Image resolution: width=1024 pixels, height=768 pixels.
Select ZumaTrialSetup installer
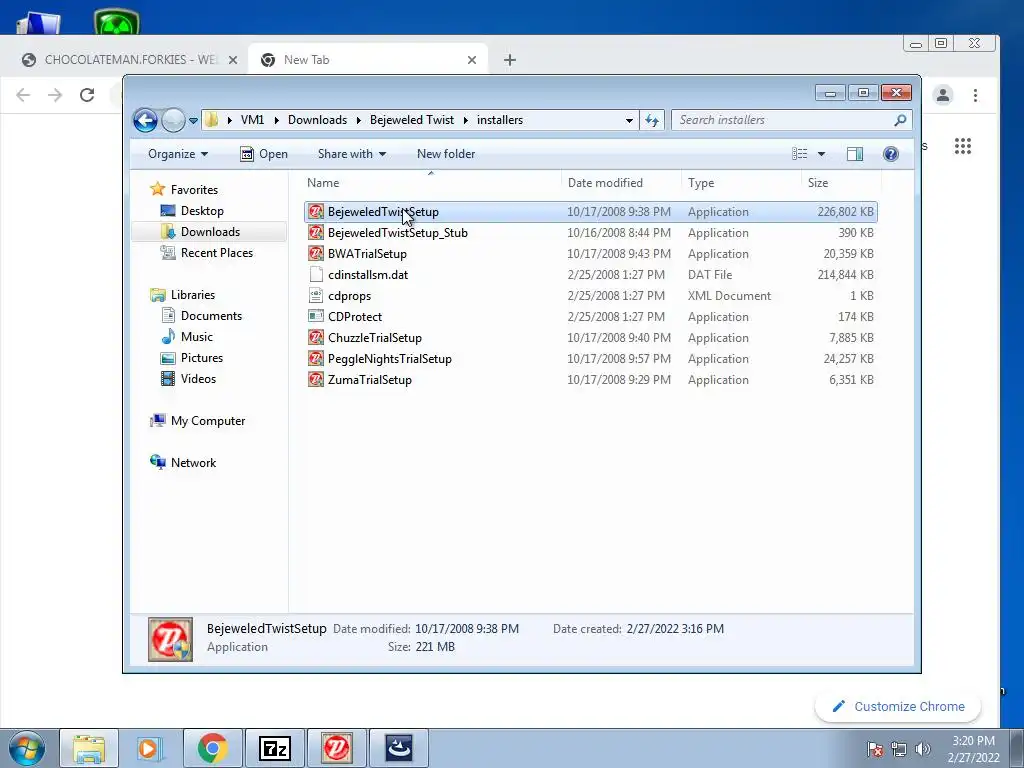click(x=591, y=379)
